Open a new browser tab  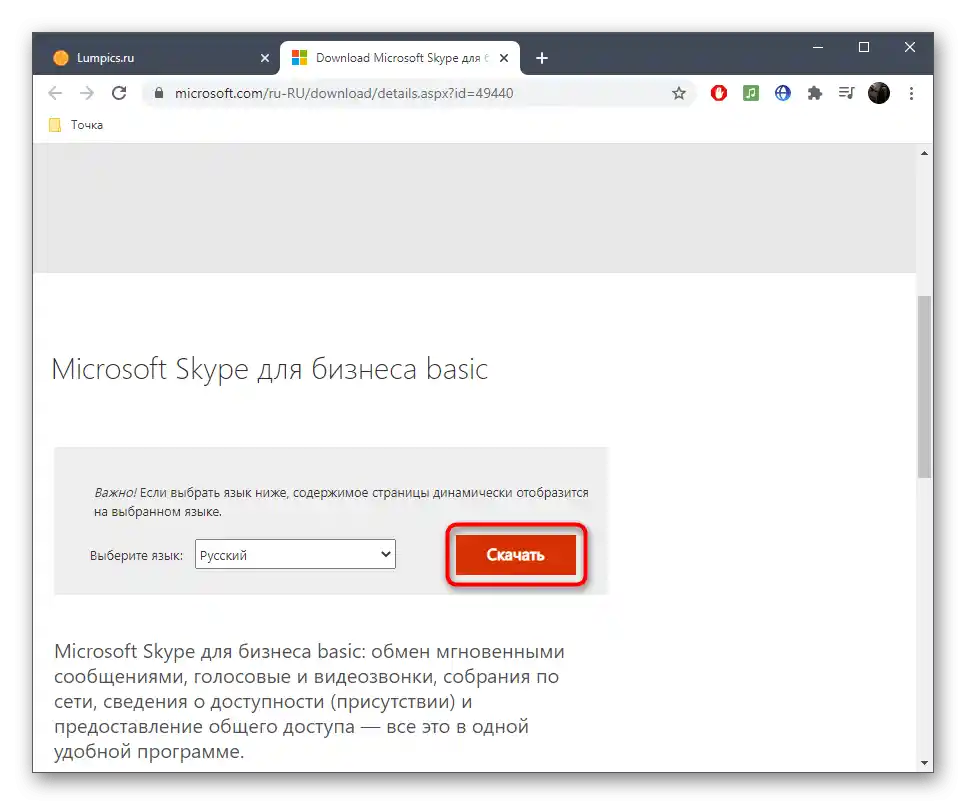[x=542, y=58]
